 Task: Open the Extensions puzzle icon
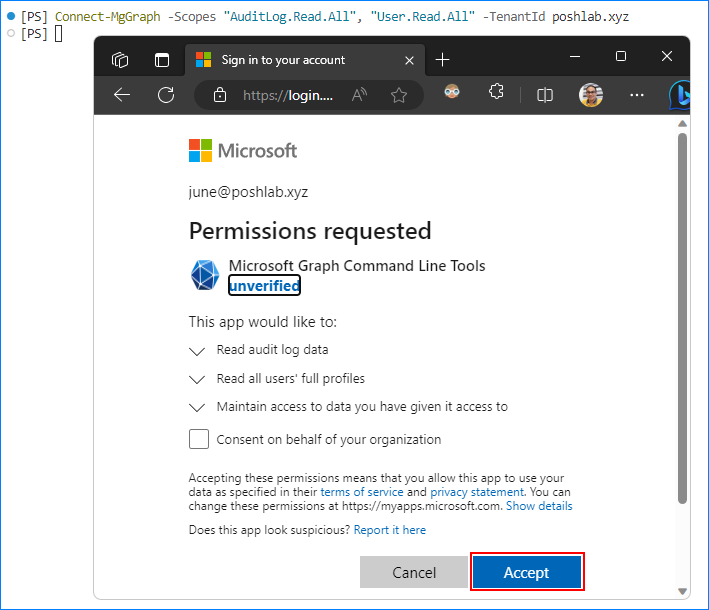click(496, 92)
